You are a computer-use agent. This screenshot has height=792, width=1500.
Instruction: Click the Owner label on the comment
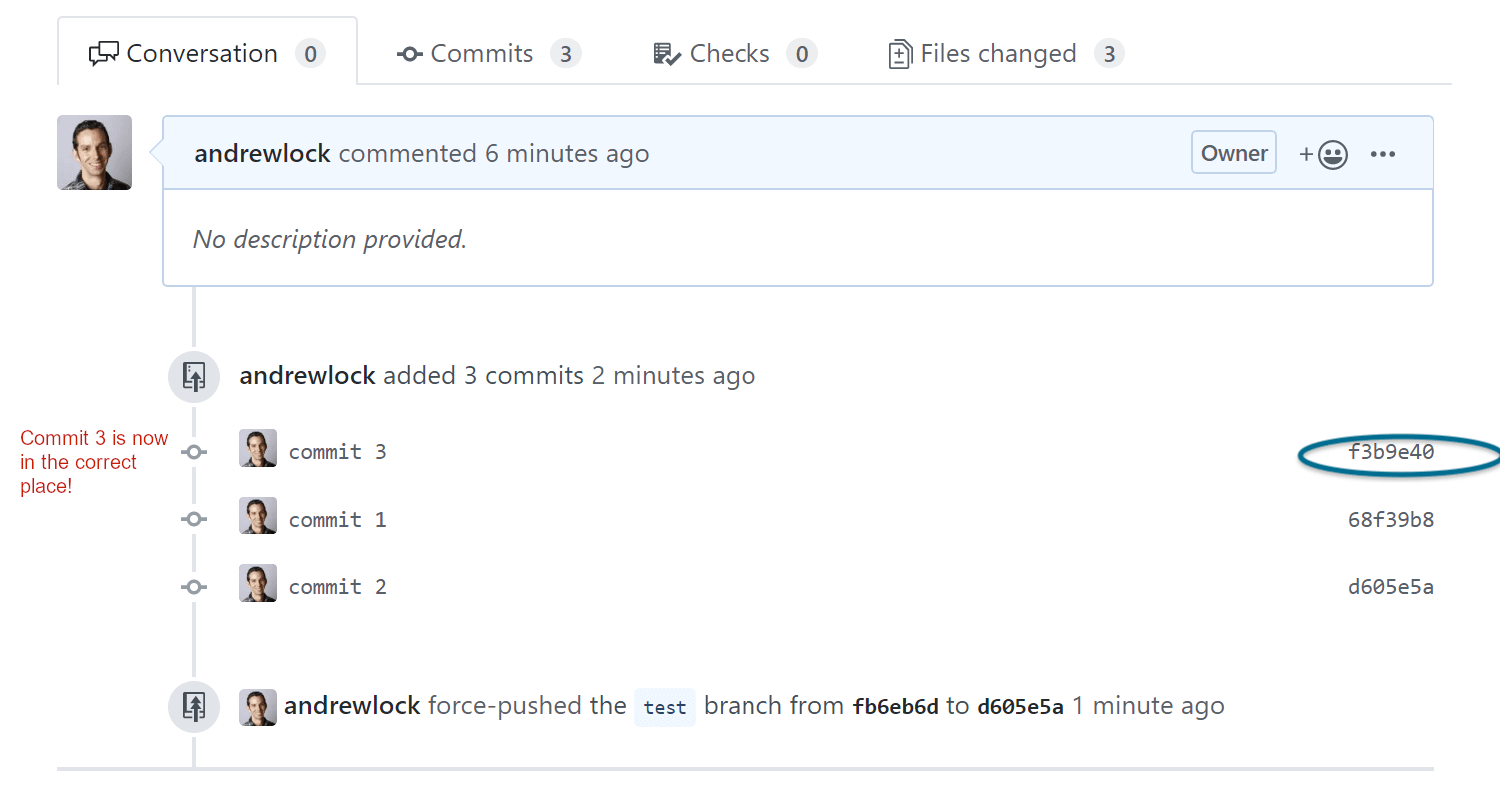tap(1233, 152)
